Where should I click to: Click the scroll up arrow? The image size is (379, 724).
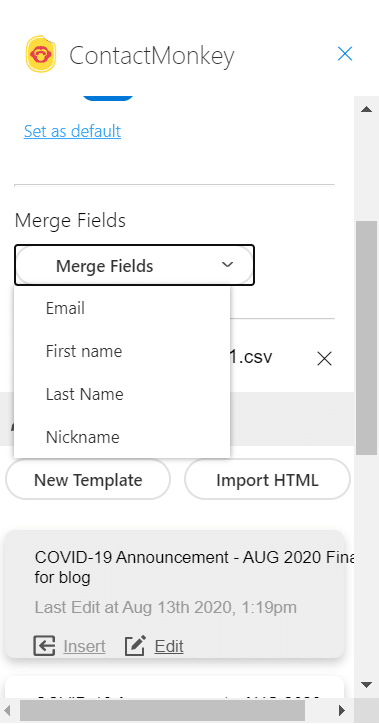coord(367,109)
